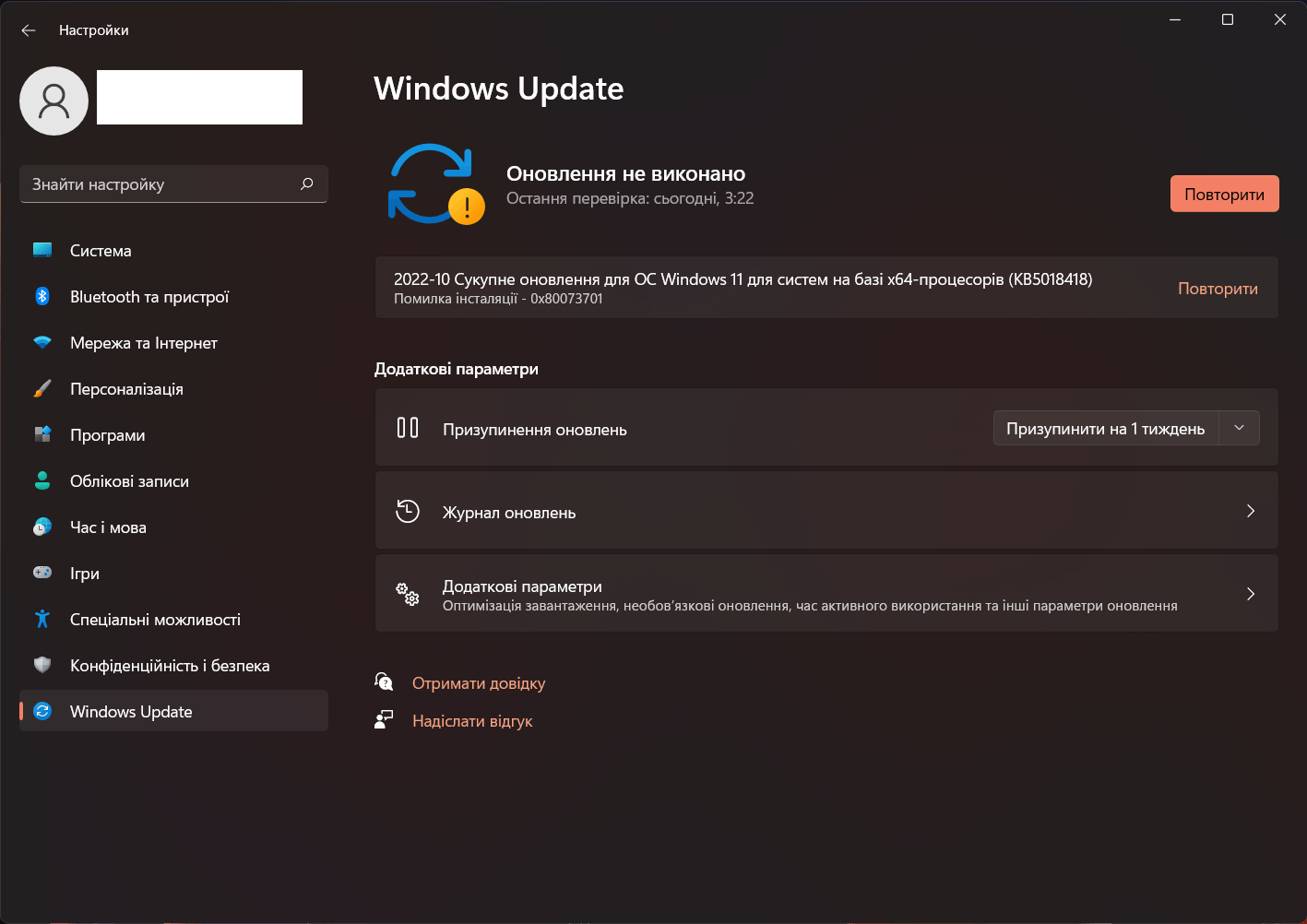This screenshot has height=924, width=1307.
Task: Open the pause duration dropdown arrow
Action: pos(1240,428)
